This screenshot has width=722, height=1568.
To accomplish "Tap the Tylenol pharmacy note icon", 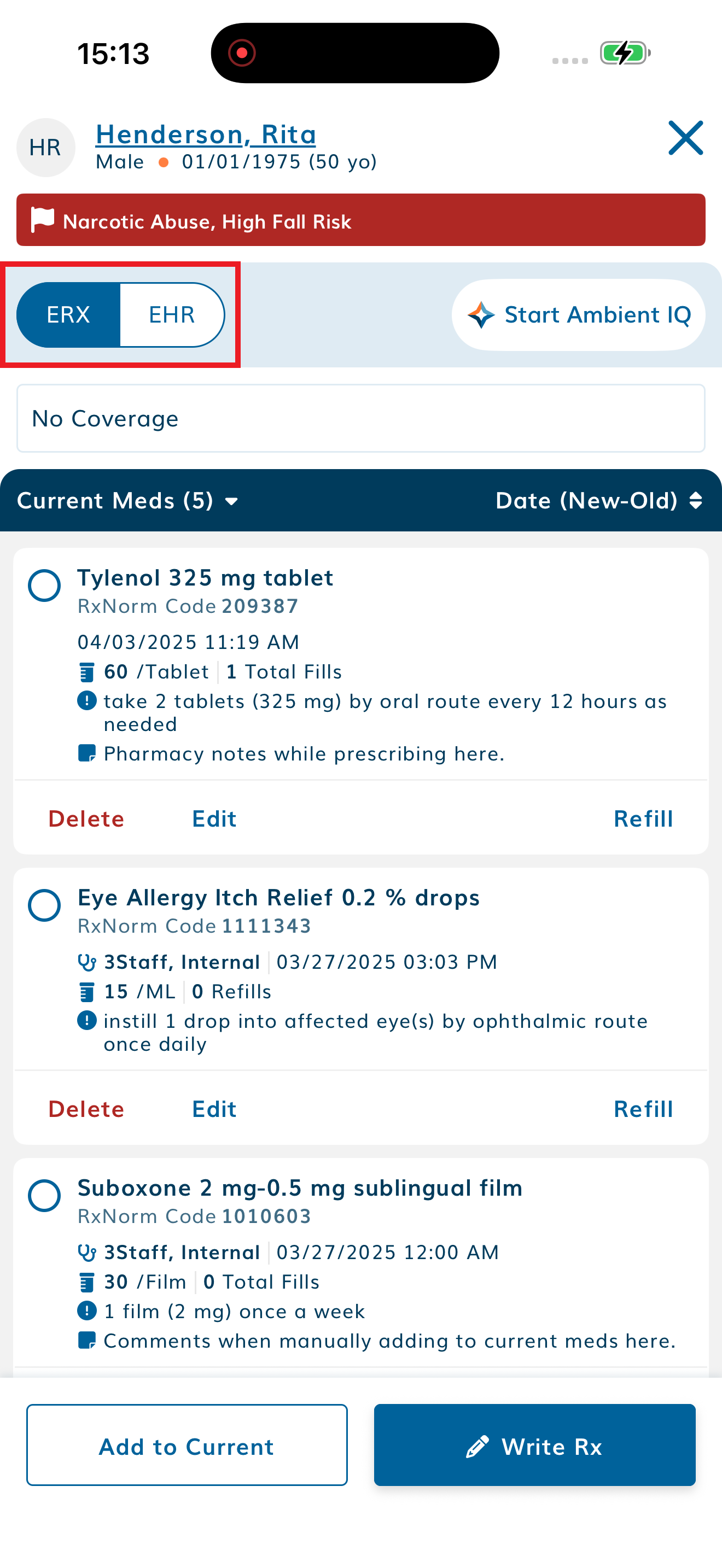I will point(87,753).
